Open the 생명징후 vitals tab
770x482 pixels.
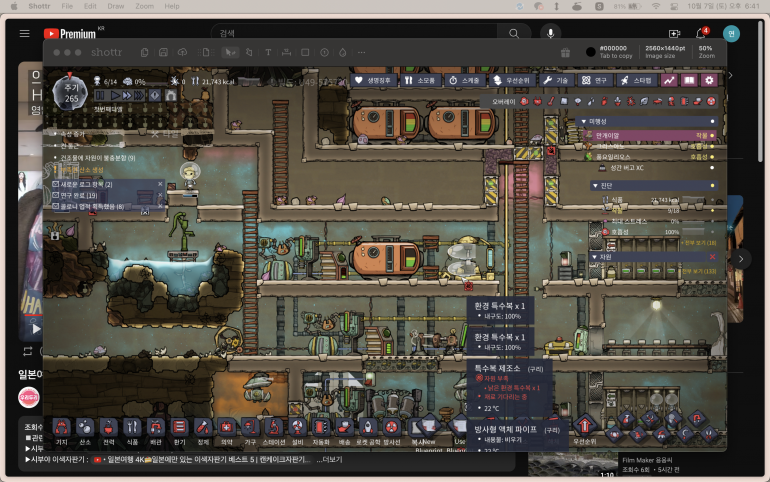coord(373,80)
